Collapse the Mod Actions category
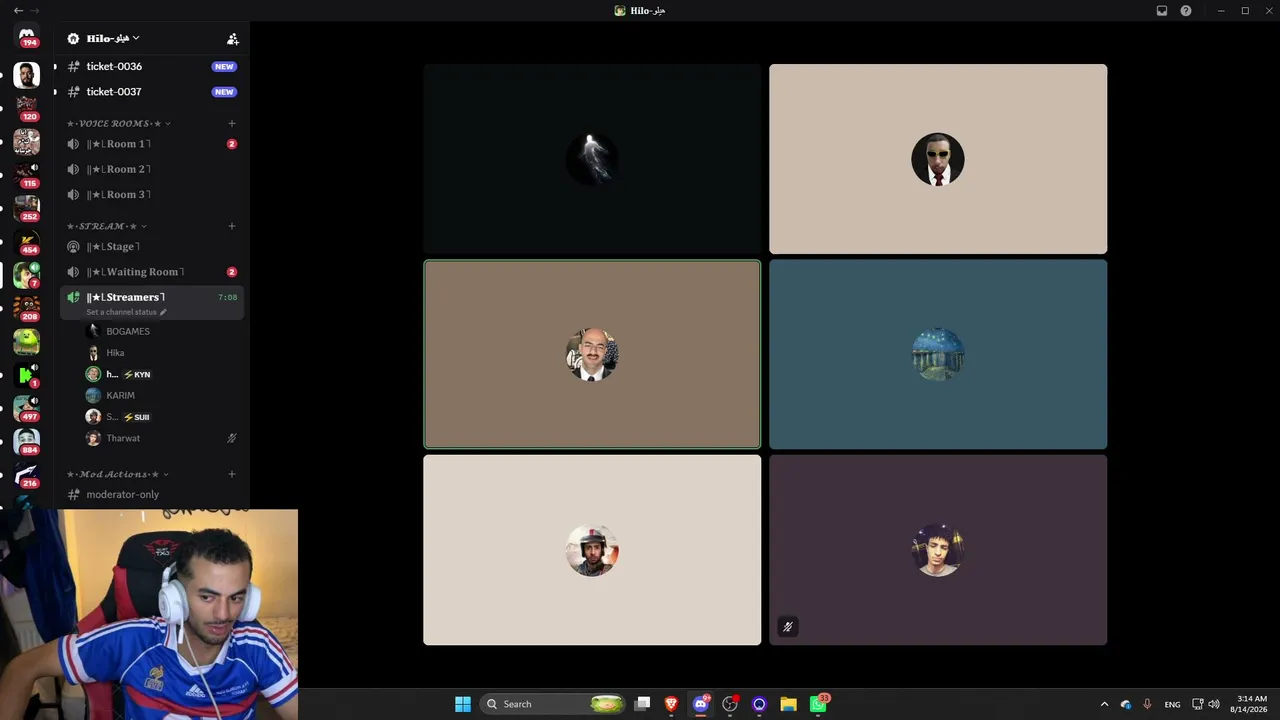The height and width of the screenshot is (720, 1280). click(118, 474)
